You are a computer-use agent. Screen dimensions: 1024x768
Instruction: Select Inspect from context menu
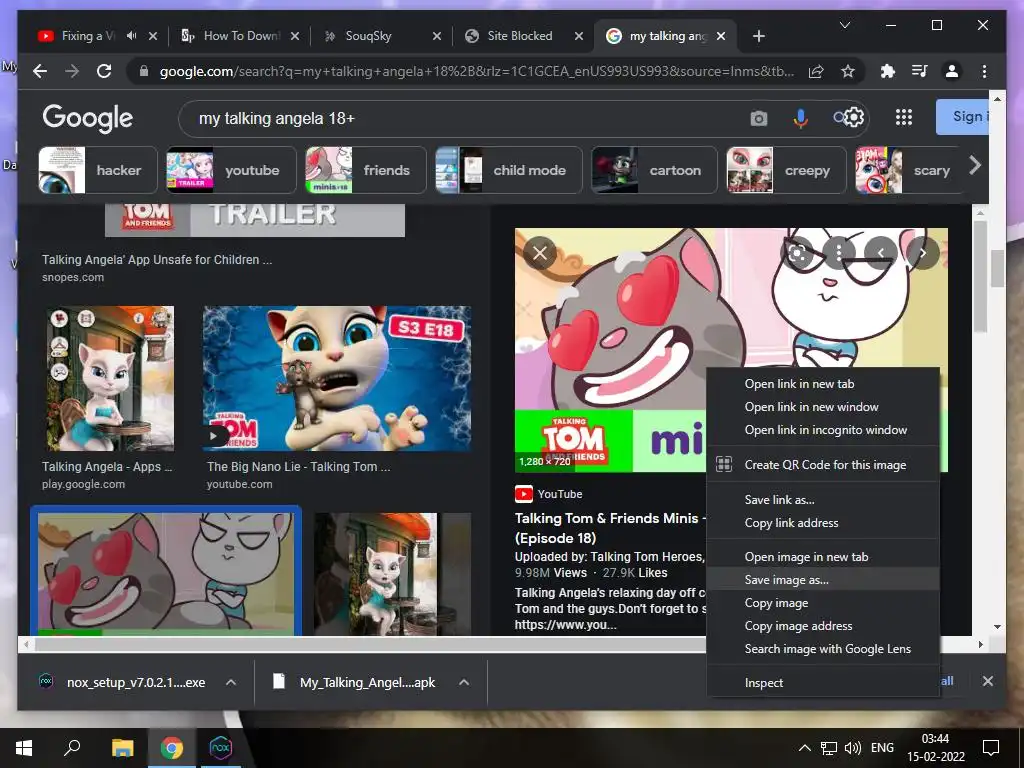pyautogui.click(x=823, y=682)
